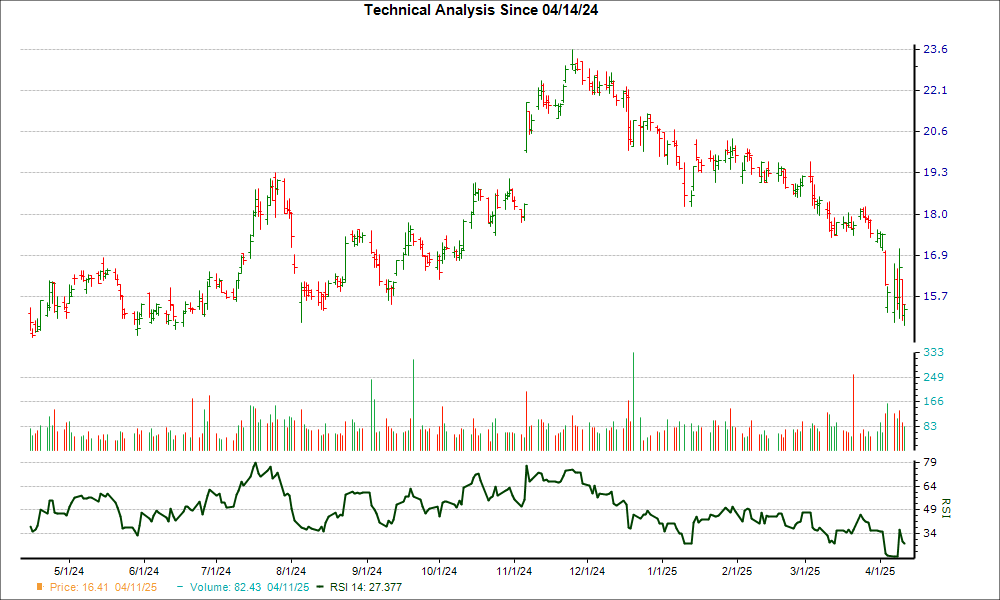Click the 23.6 price axis label
1000x600 pixels.
pos(933,49)
